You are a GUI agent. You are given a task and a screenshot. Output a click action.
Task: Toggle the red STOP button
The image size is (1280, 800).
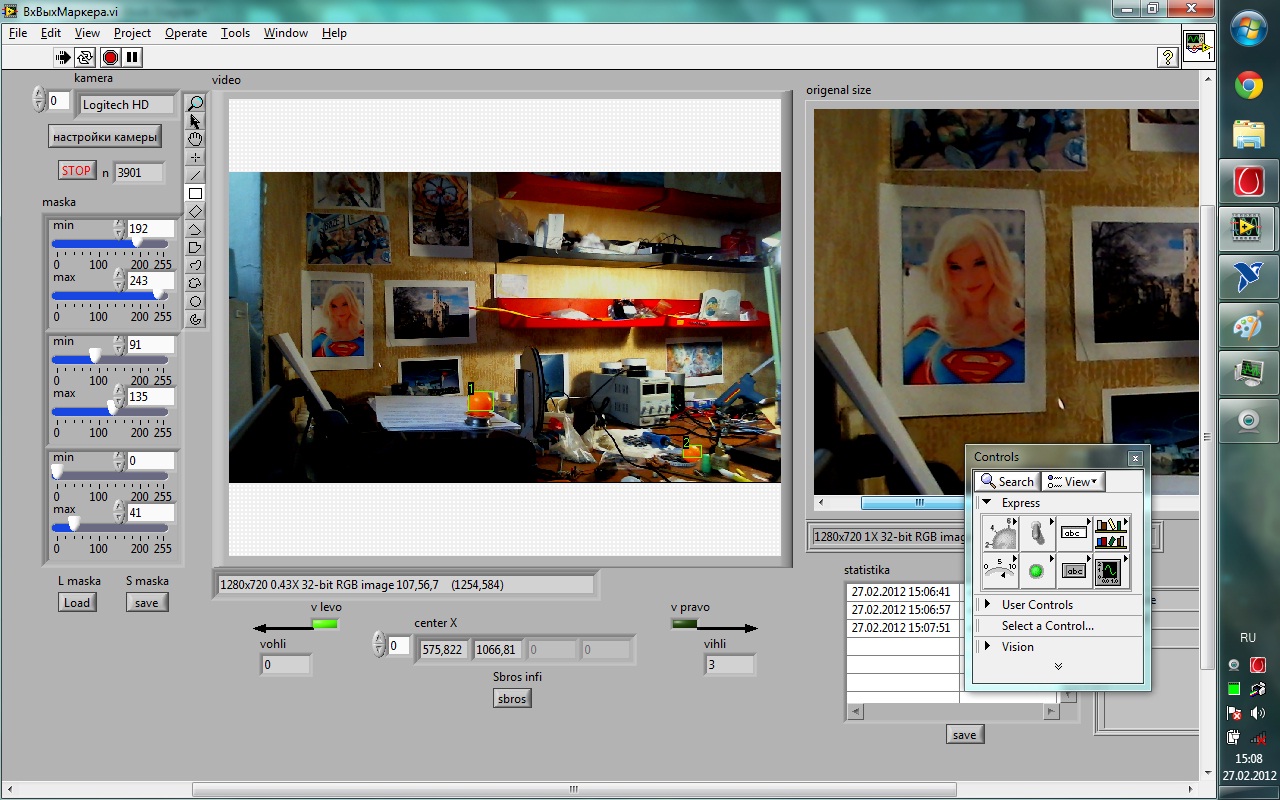(x=76, y=171)
